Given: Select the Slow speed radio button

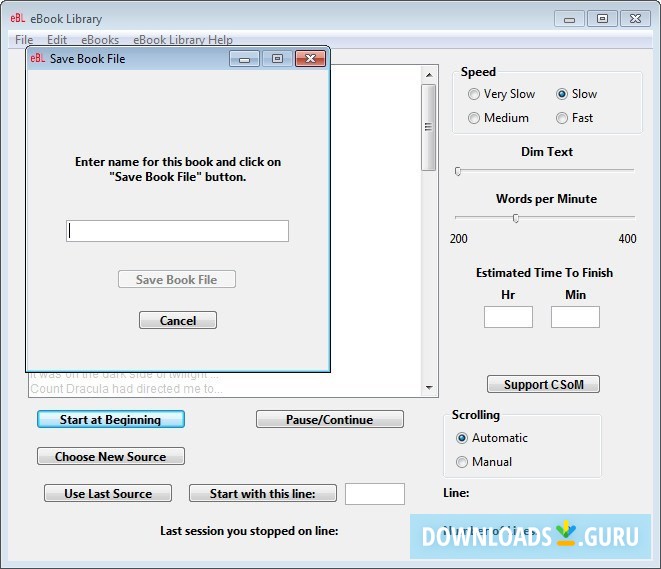Looking at the screenshot, I should coord(562,94).
